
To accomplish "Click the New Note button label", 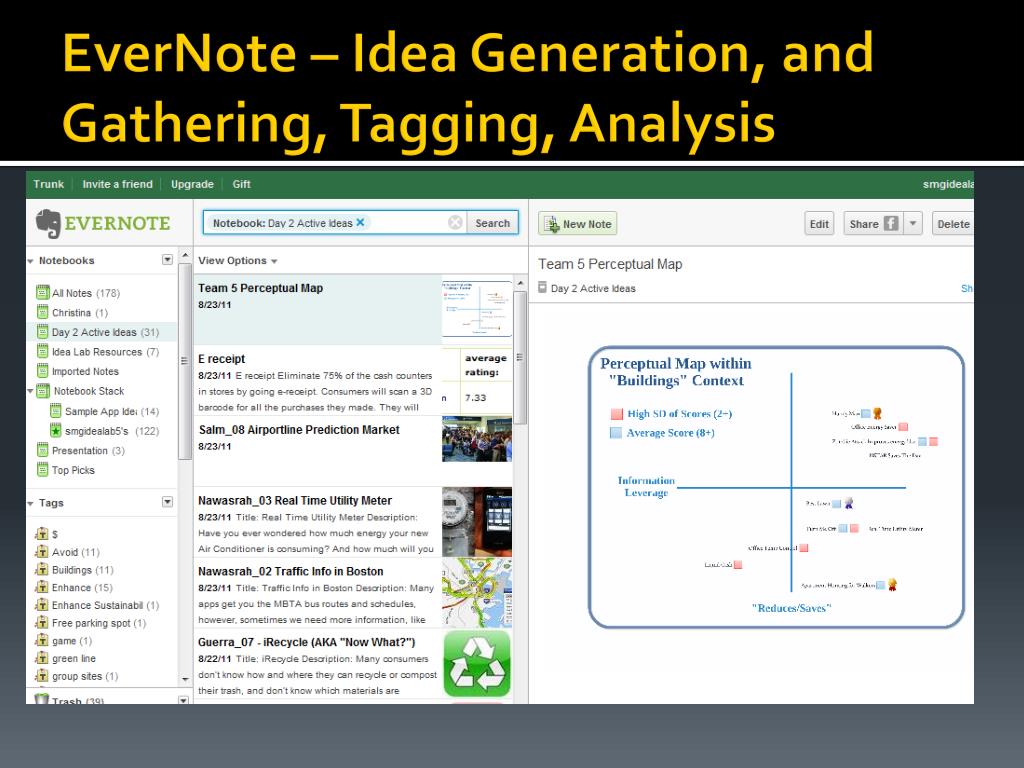I will (x=587, y=224).
